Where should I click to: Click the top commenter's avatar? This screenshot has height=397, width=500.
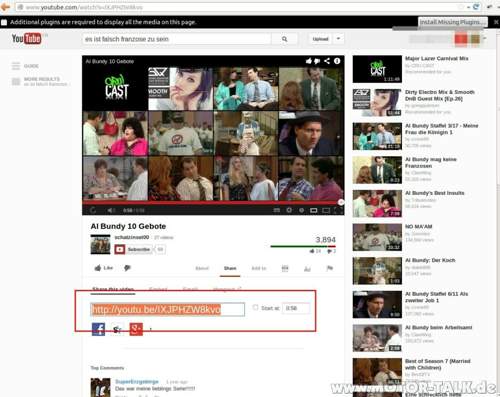[x=100, y=387]
